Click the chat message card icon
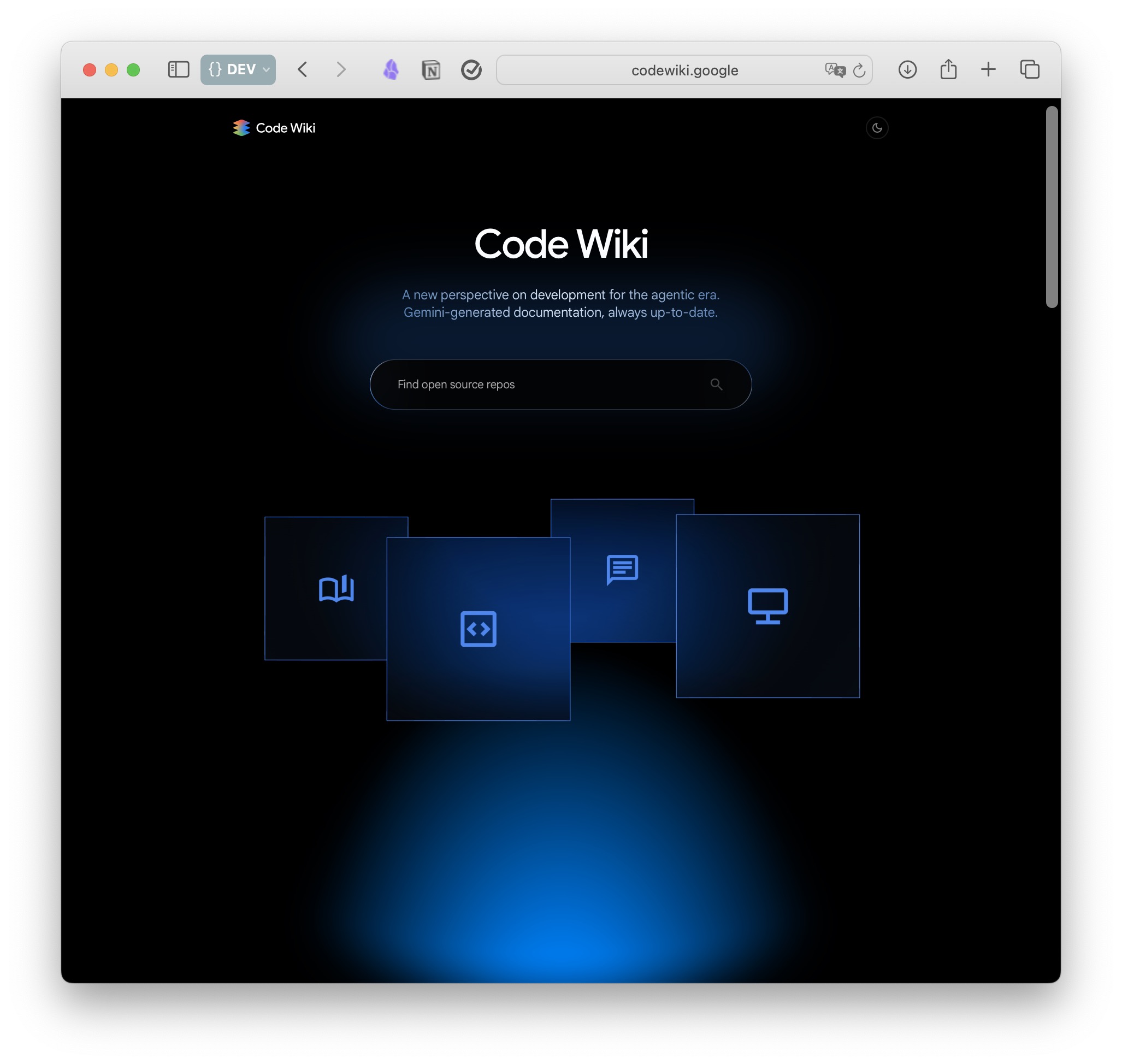This screenshot has width=1122, height=1064. (622, 569)
